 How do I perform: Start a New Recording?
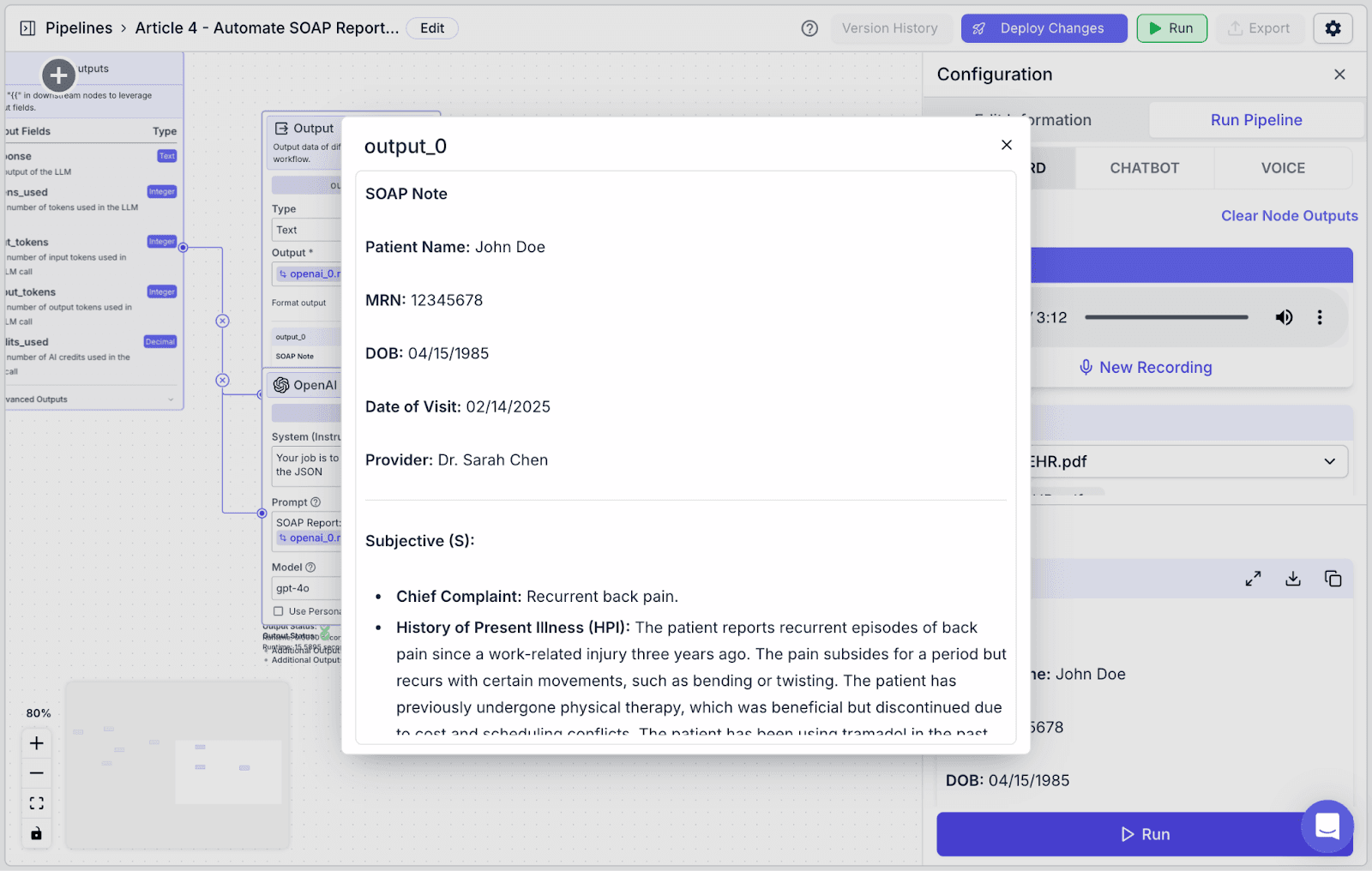click(1146, 367)
